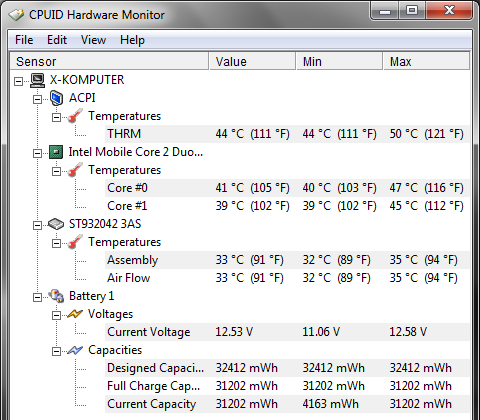Open the View menu
Viewport: 480px width, 420px height.
pyautogui.click(x=93, y=40)
